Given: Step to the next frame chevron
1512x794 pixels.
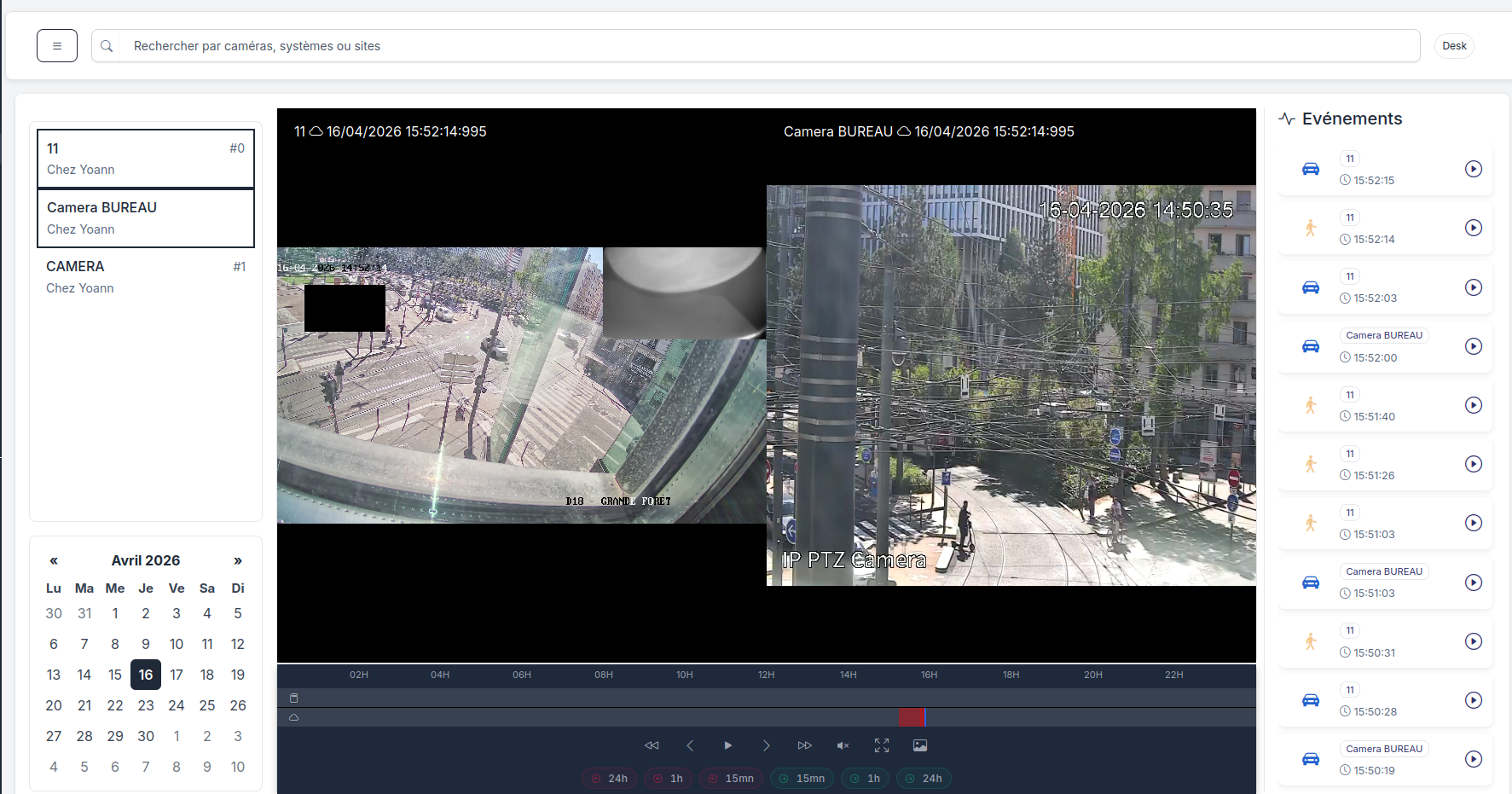Looking at the screenshot, I should tap(766, 745).
